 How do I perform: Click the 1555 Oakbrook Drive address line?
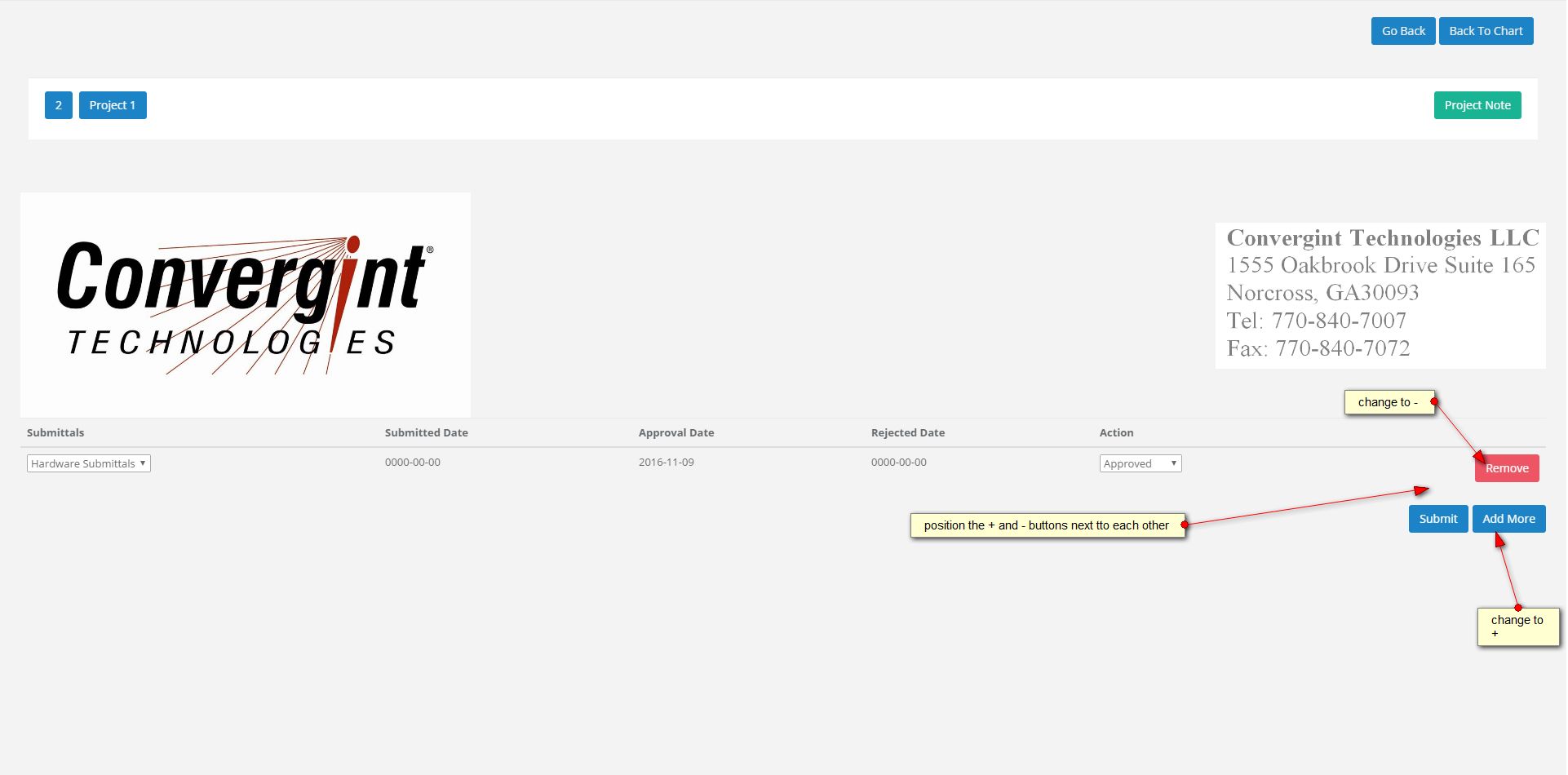[x=1381, y=265]
